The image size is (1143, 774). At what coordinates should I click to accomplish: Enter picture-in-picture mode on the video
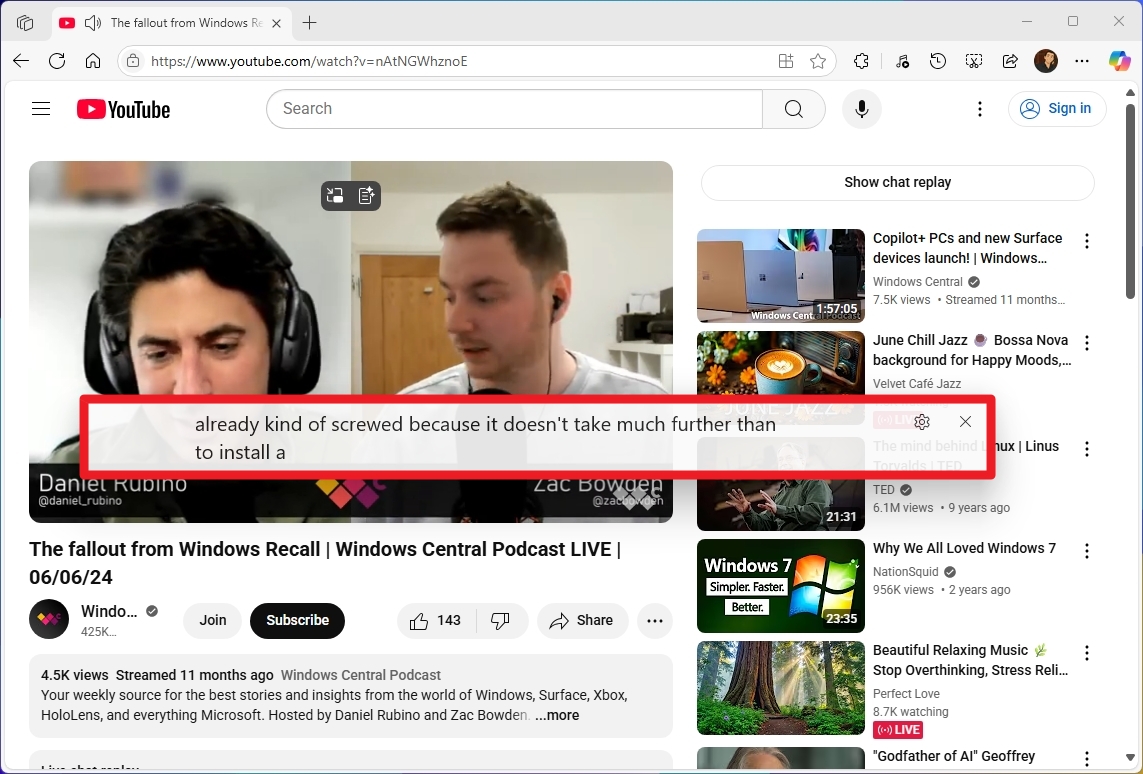pos(334,195)
